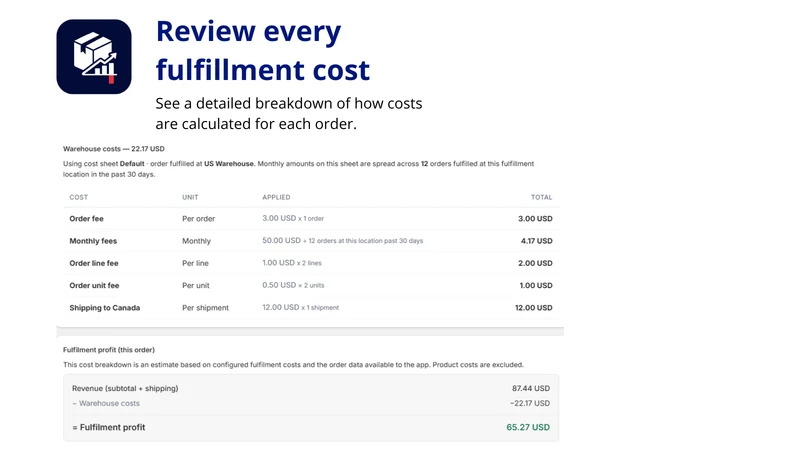
Task: Click the '4.17 USD' total cell
Action: coord(537,241)
